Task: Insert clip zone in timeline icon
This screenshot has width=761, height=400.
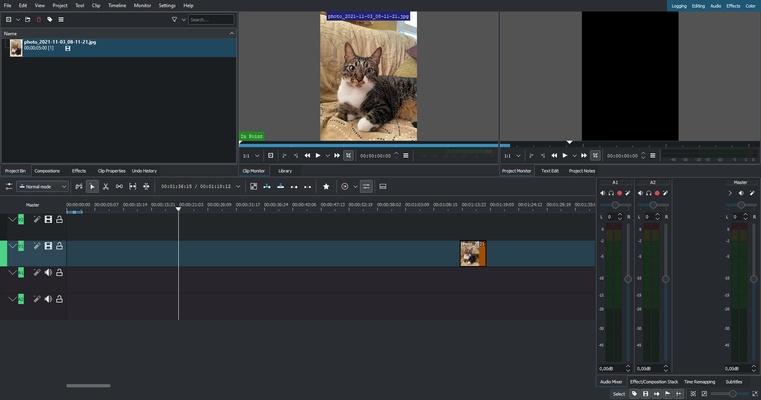Action: [267, 186]
